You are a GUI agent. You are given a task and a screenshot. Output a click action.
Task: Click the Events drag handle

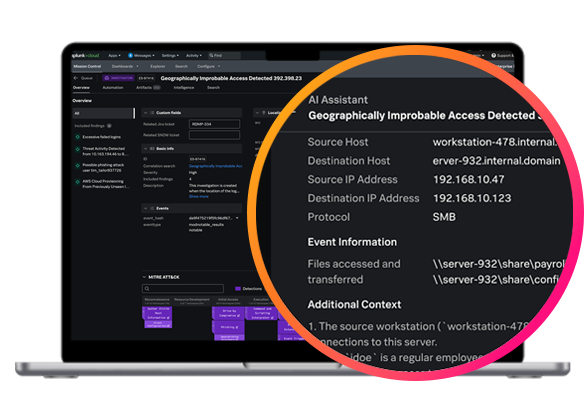tap(152, 208)
